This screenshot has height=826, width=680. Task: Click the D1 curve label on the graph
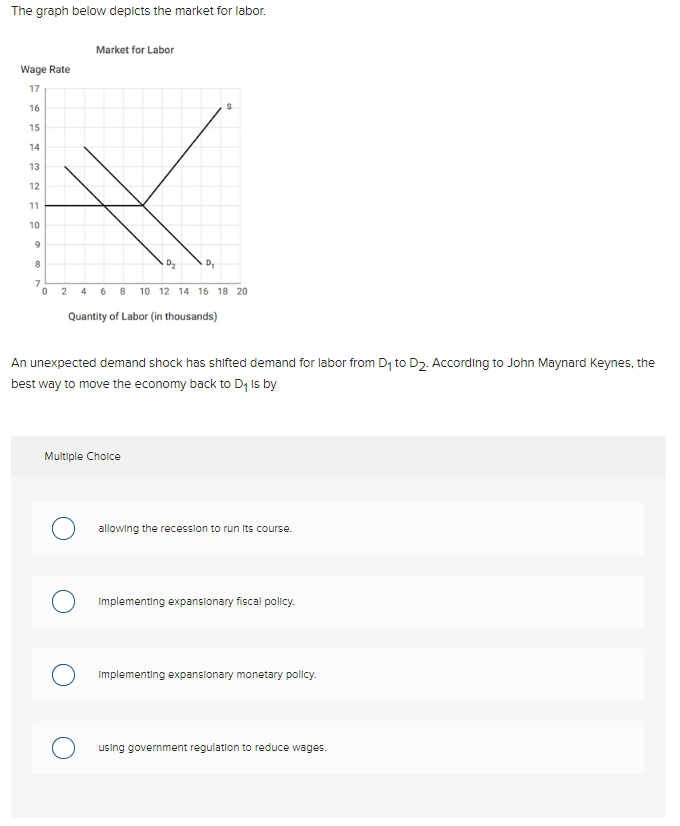(x=209, y=265)
